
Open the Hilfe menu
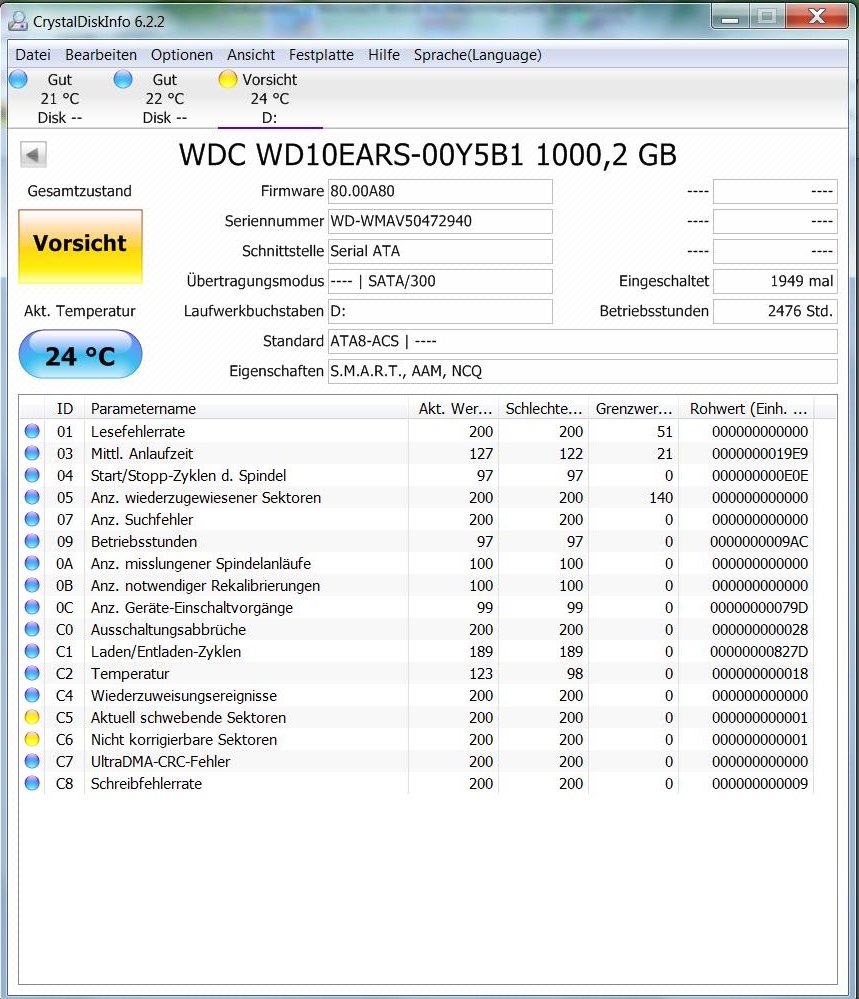[384, 55]
